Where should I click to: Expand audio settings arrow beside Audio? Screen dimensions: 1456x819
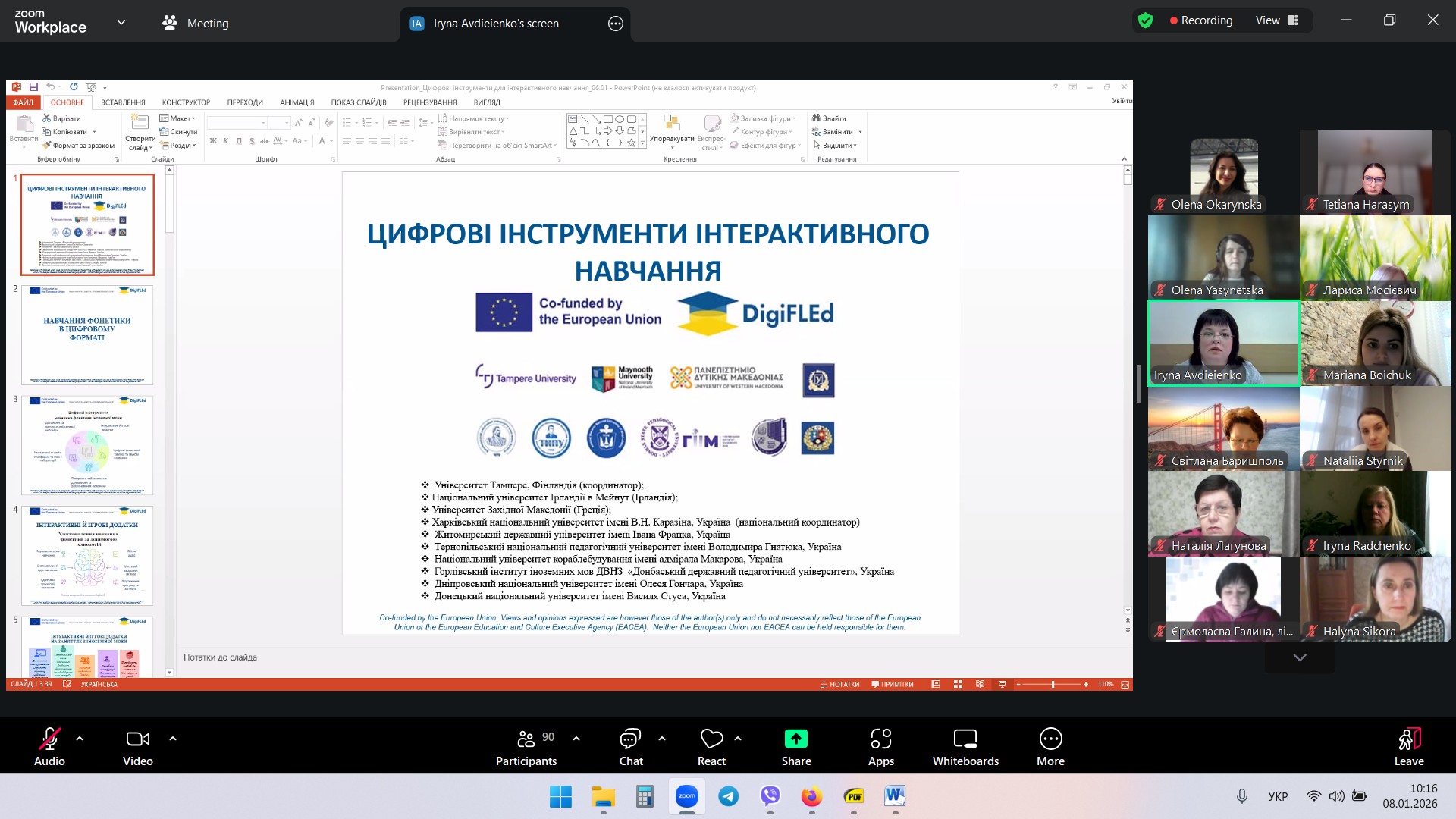point(80,738)
